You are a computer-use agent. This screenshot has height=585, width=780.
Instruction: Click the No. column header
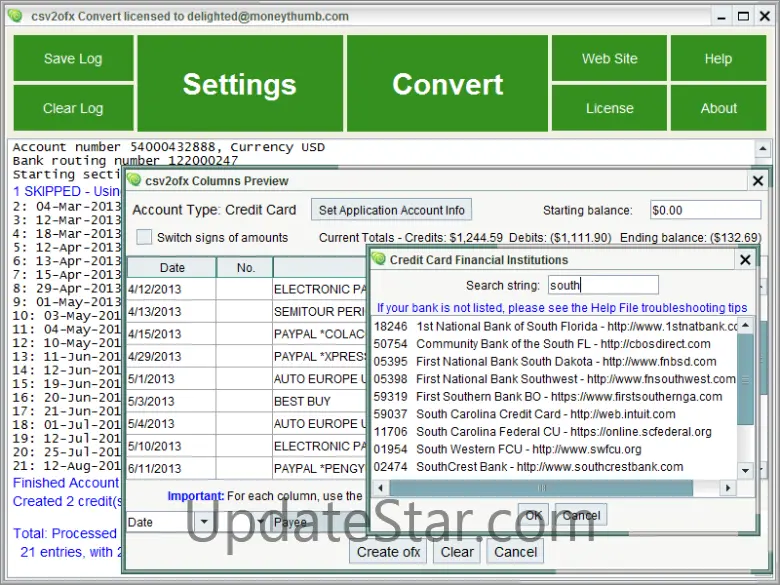[x=245, y=268]
